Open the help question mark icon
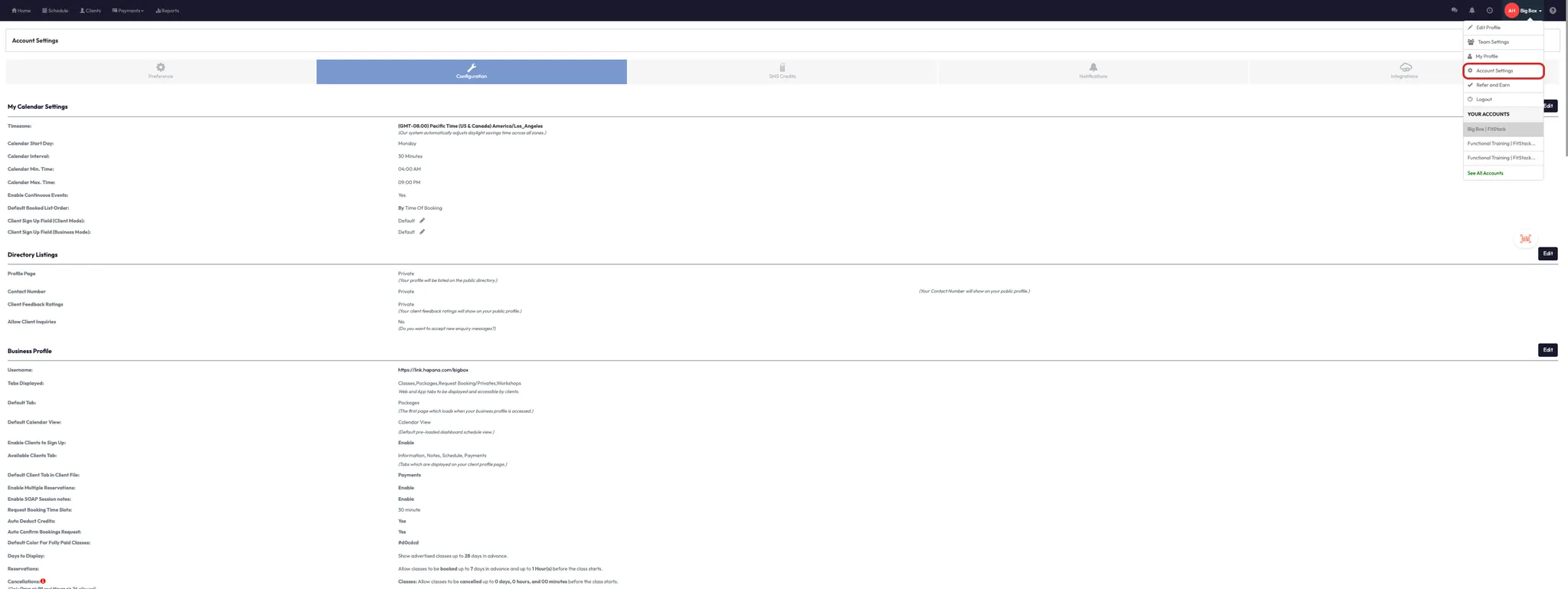This screenshot has height=589, width=1568. [1553, 11]
